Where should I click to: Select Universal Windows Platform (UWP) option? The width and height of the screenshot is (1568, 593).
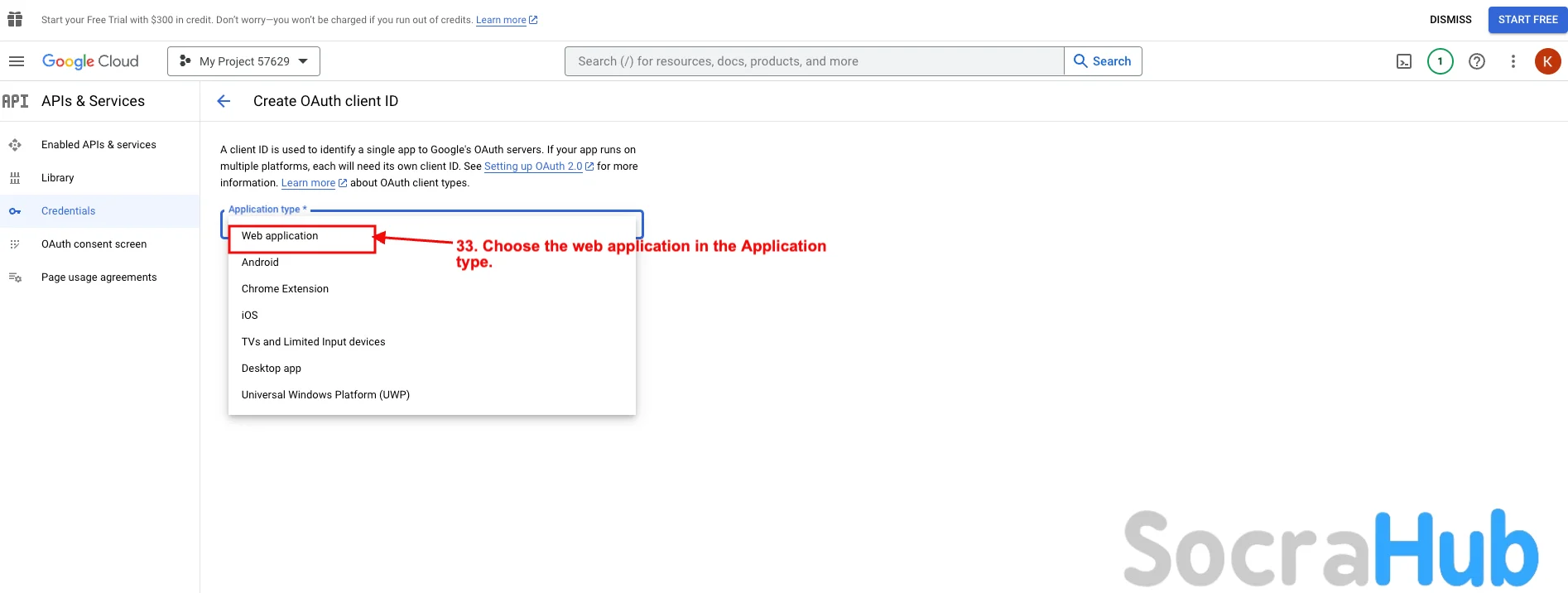click(325, 395)
